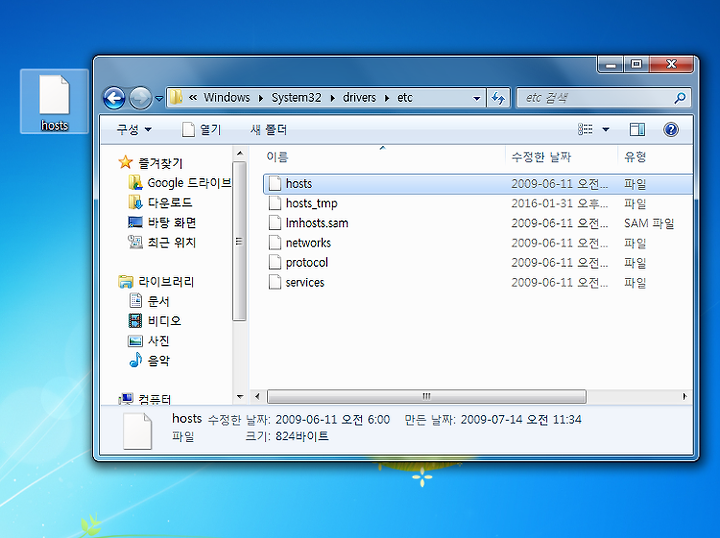Click the horizontal scroll right arrow
Screen dimensions: 720x538
[x=685, y=396]
